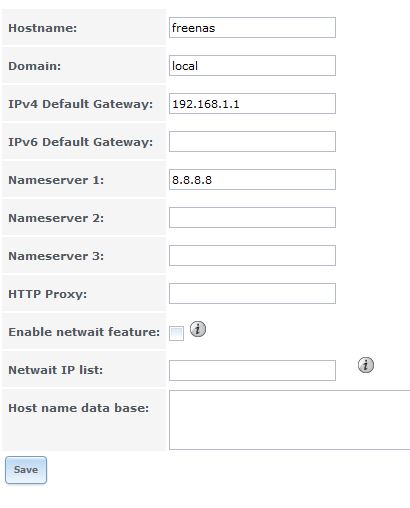Click the Nameserver 1 label text
The height and width of the screenshot is (508, 410).
[56, 180]
